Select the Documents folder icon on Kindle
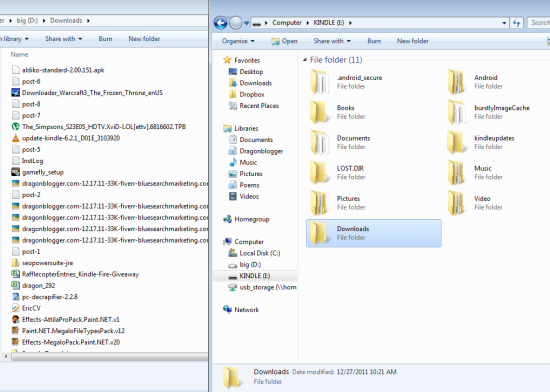550x392 pixels. click(x=319, y=142)
